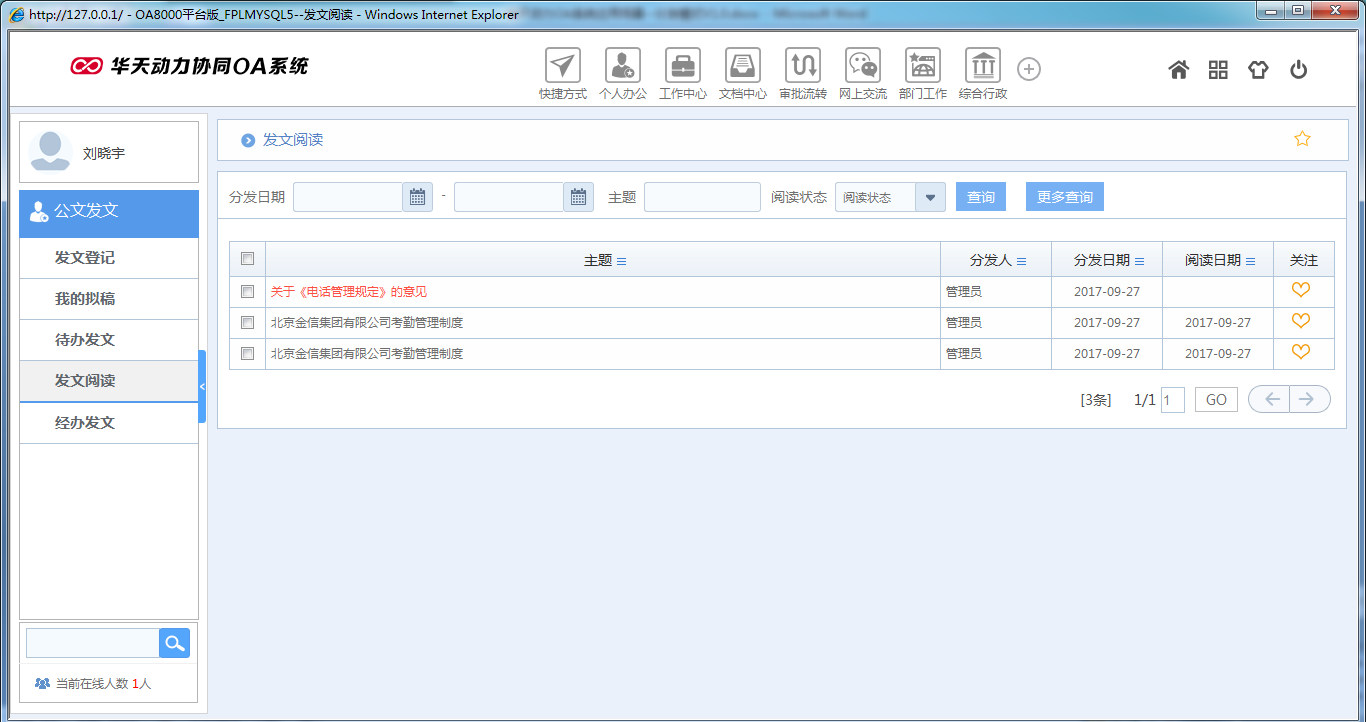Open the 快捷方式 shortcuts icon

point(562,68)
